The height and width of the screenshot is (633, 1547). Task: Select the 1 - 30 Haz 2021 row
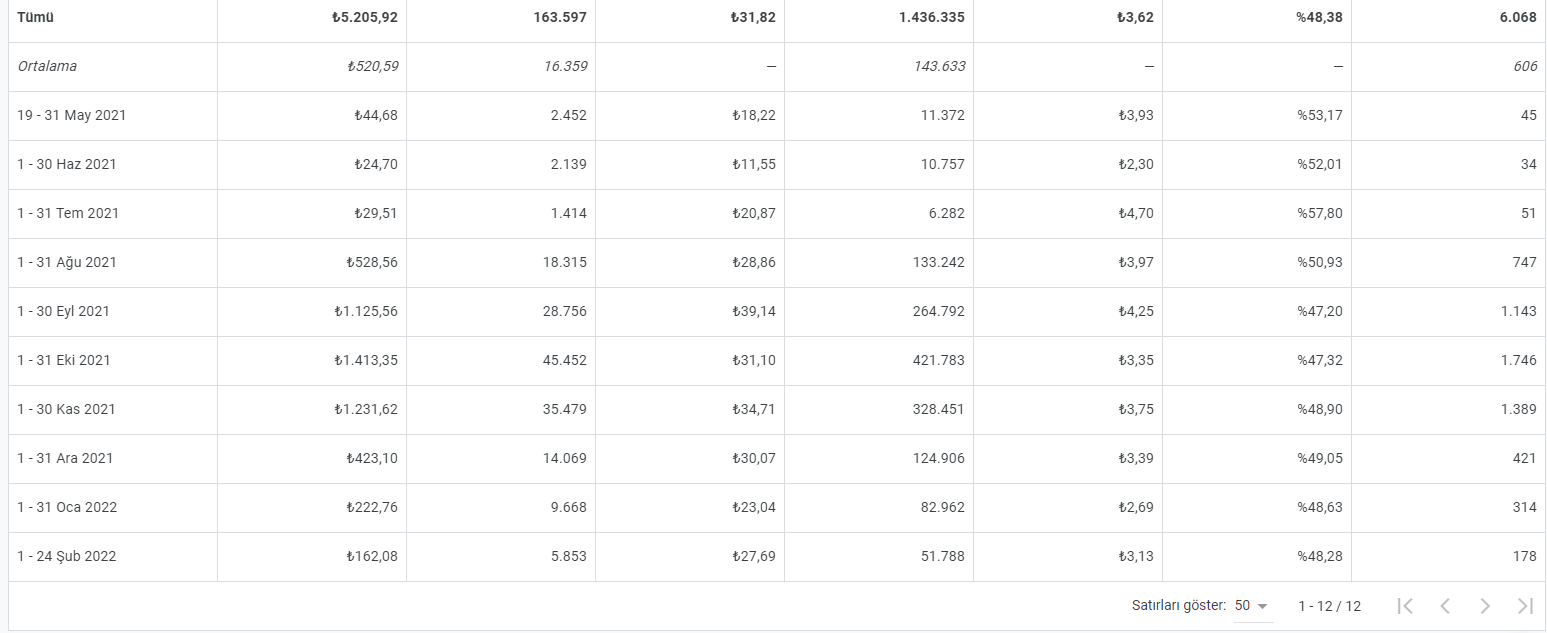[777, 164]
